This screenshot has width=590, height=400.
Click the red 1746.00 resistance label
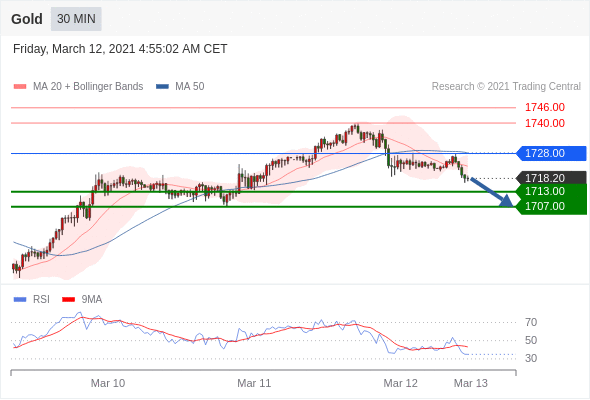544,108
